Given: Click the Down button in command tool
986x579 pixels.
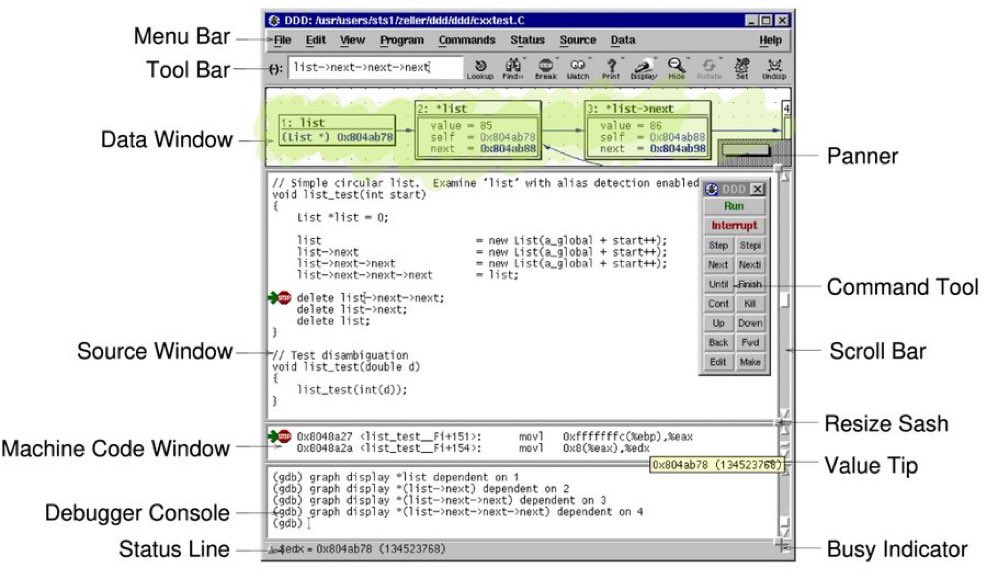Looking at the screenshot, I should pyautogui.click(x=750, y=323).
